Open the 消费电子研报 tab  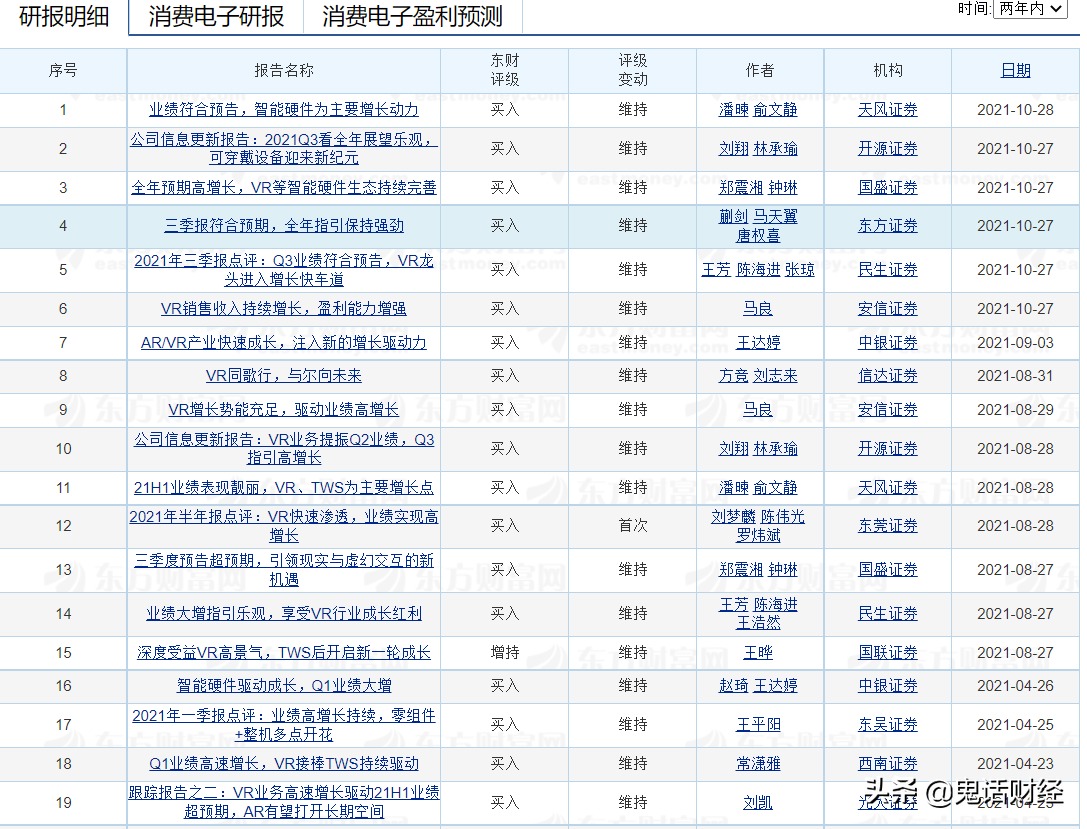tap(216, 17)
